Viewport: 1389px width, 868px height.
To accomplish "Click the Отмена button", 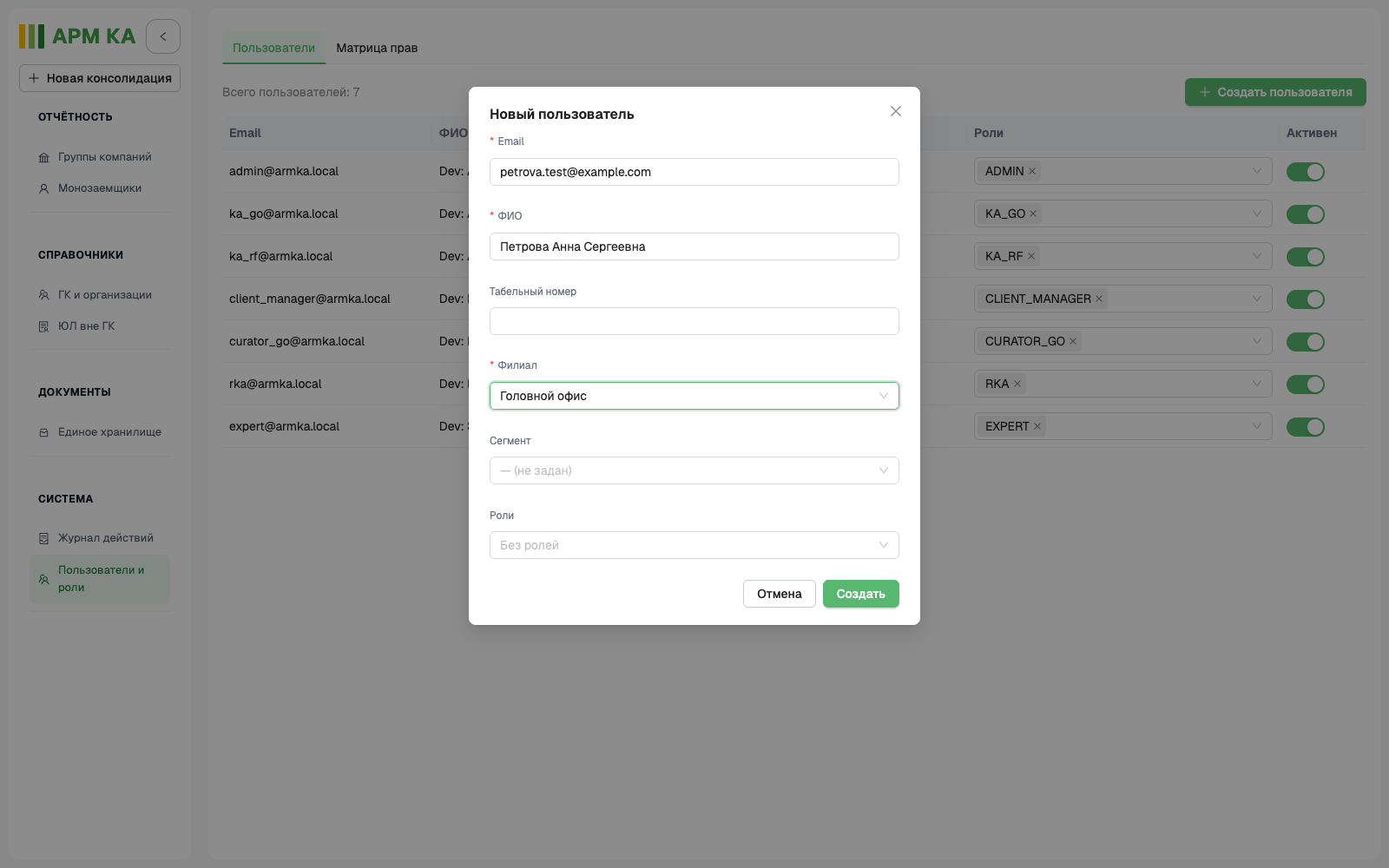I will [x=780, y=594].
